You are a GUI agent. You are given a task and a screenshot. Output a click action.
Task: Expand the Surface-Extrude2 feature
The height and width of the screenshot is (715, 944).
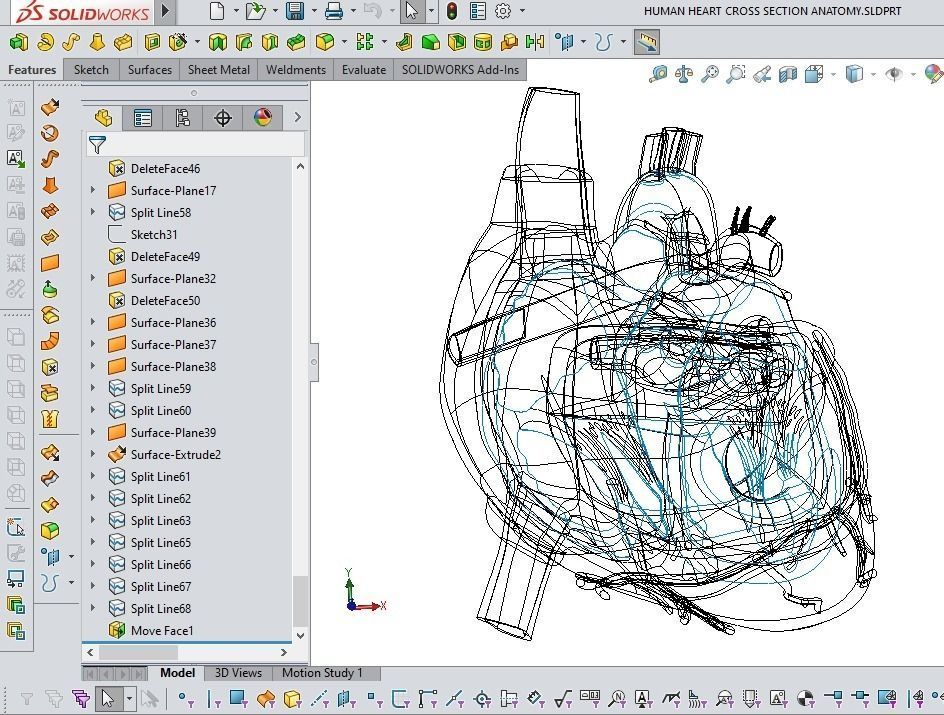click(93, 454)
